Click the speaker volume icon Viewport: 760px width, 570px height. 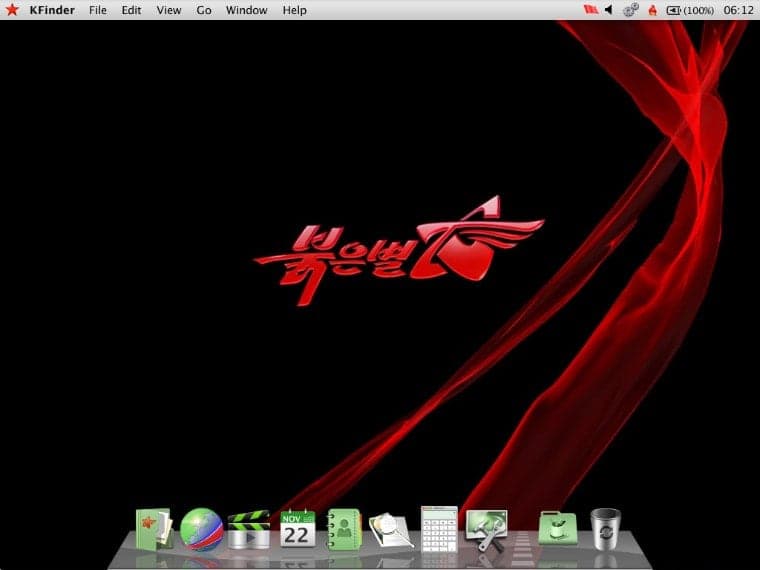point(609,10)
